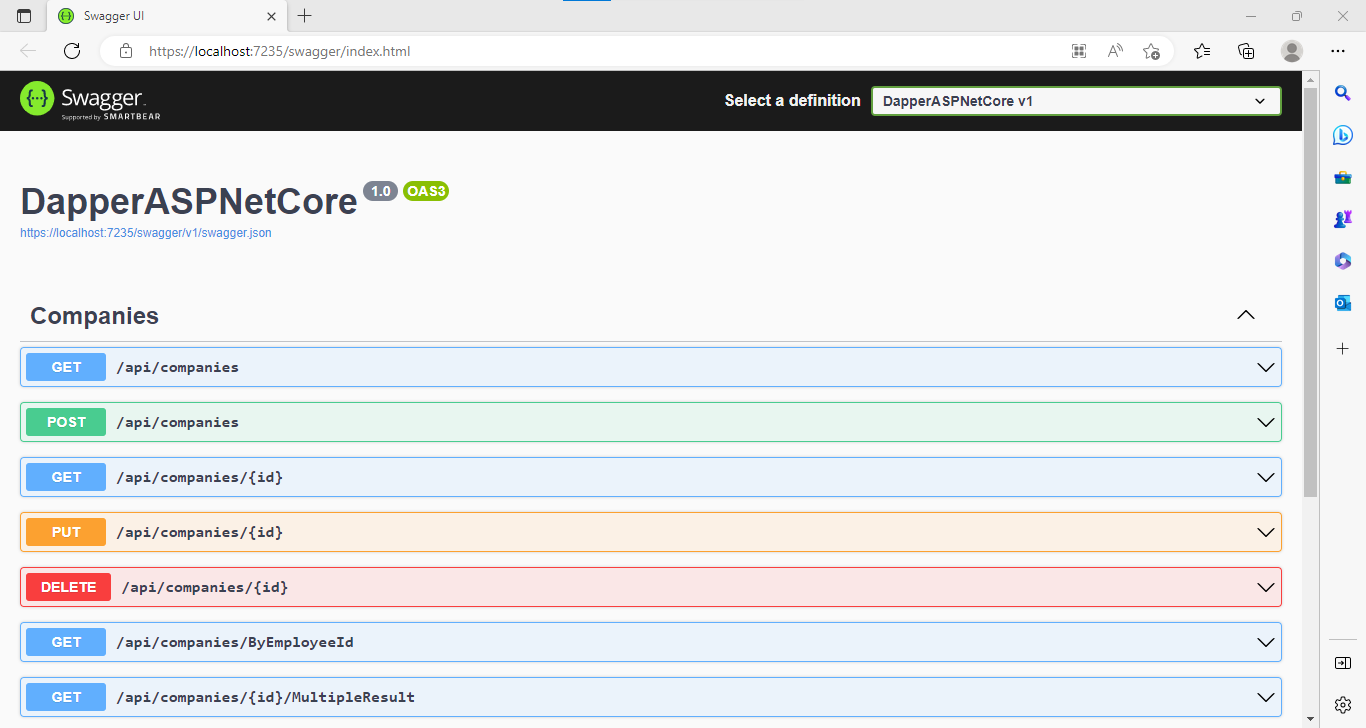Click the DapperASPNetCore title text

point(189,202)
